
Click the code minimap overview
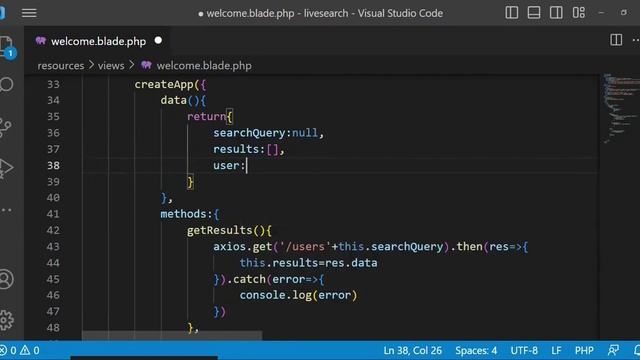[x=621, y=108]
